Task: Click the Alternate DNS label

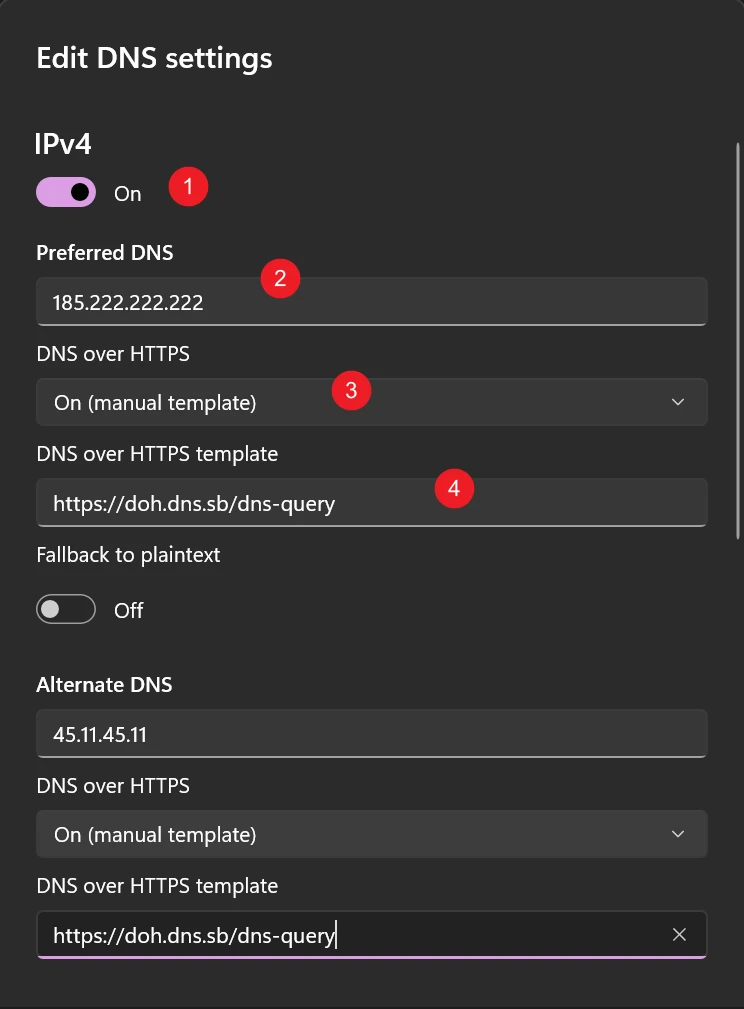Action: coord(104,685)
